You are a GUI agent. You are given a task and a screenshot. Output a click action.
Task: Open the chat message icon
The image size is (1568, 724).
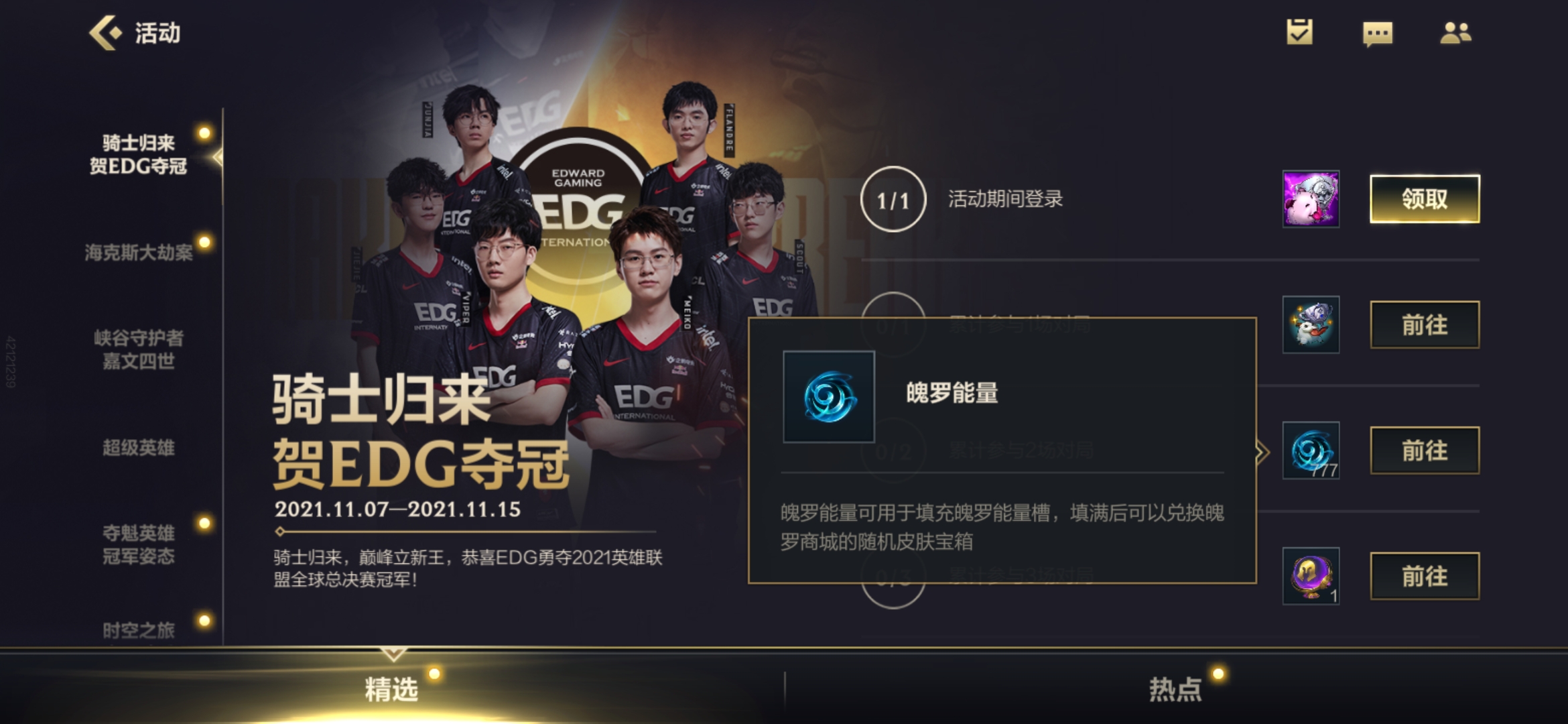(x=1378, y=34)
